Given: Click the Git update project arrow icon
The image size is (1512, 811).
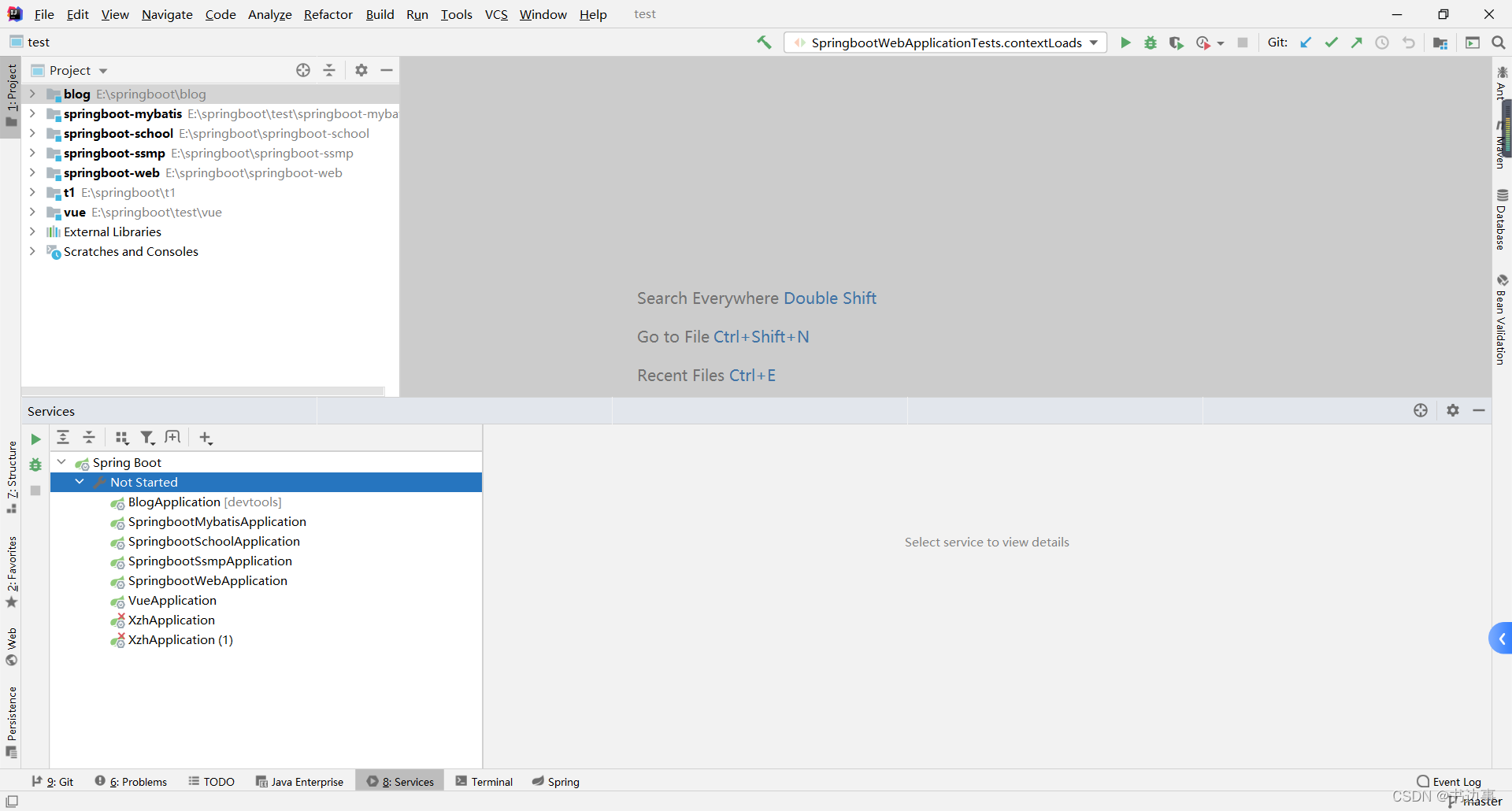Looking at the screenshot, I should coord(1306,43).
